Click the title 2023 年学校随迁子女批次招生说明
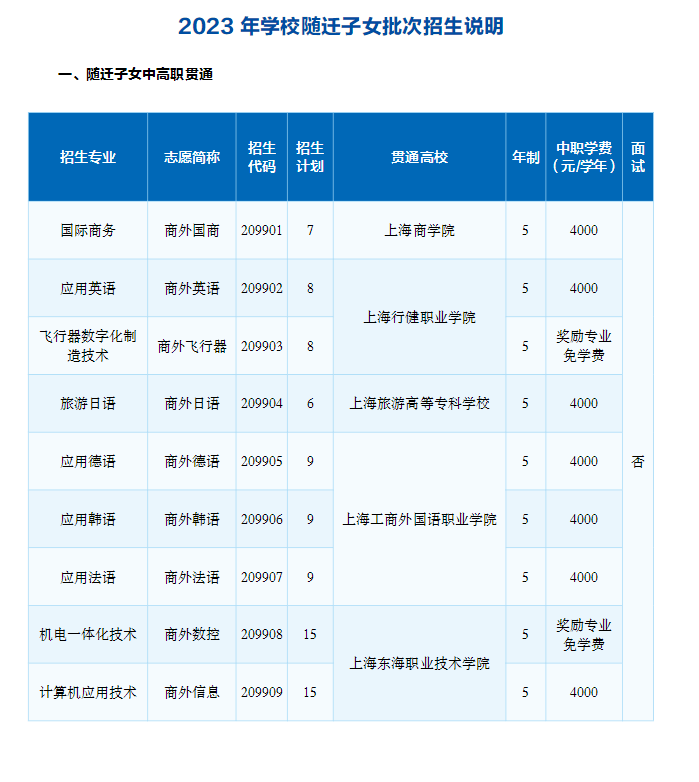Screen dimensions: 699x782 click(x=341, y=26)
